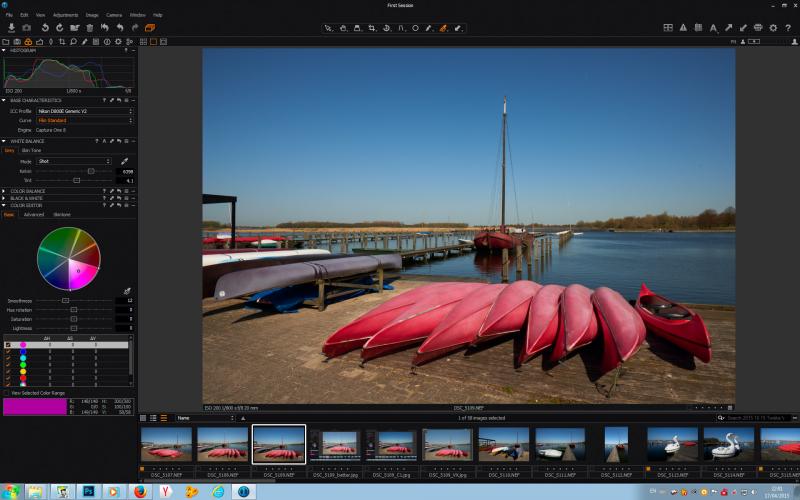The height and width of the screenshot is (500, 800).
Task: Switch to the Skin tone tab in Color Editor
Action: tap(62, 215)
